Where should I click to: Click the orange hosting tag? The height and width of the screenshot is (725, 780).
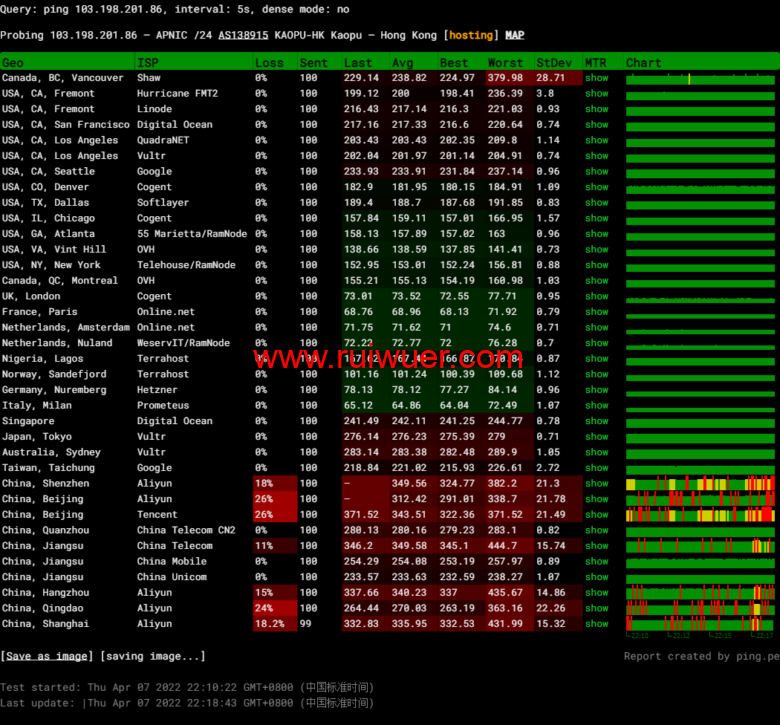point(470,35)
